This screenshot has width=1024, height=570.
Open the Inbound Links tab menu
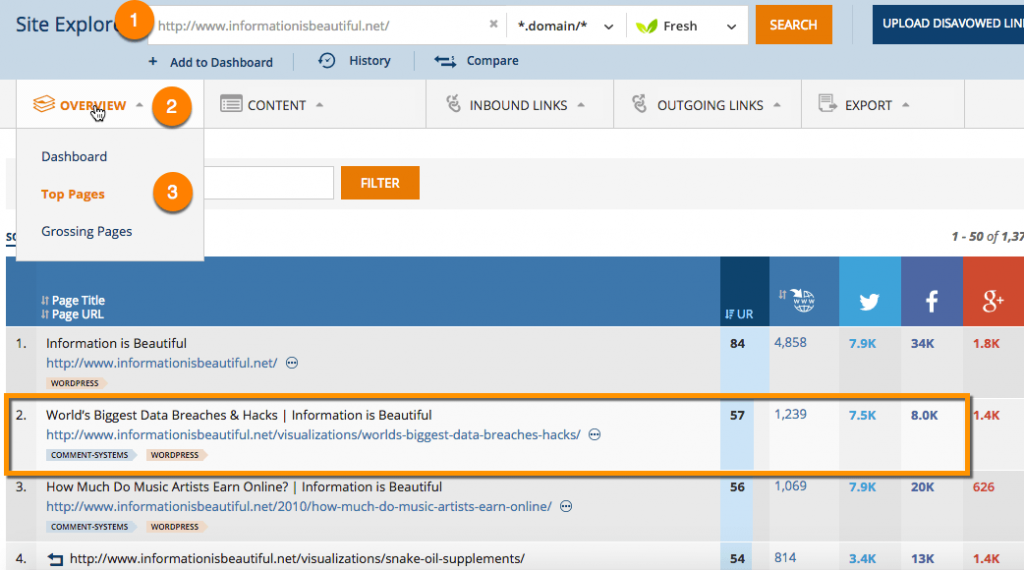click(x=518, y=105)
